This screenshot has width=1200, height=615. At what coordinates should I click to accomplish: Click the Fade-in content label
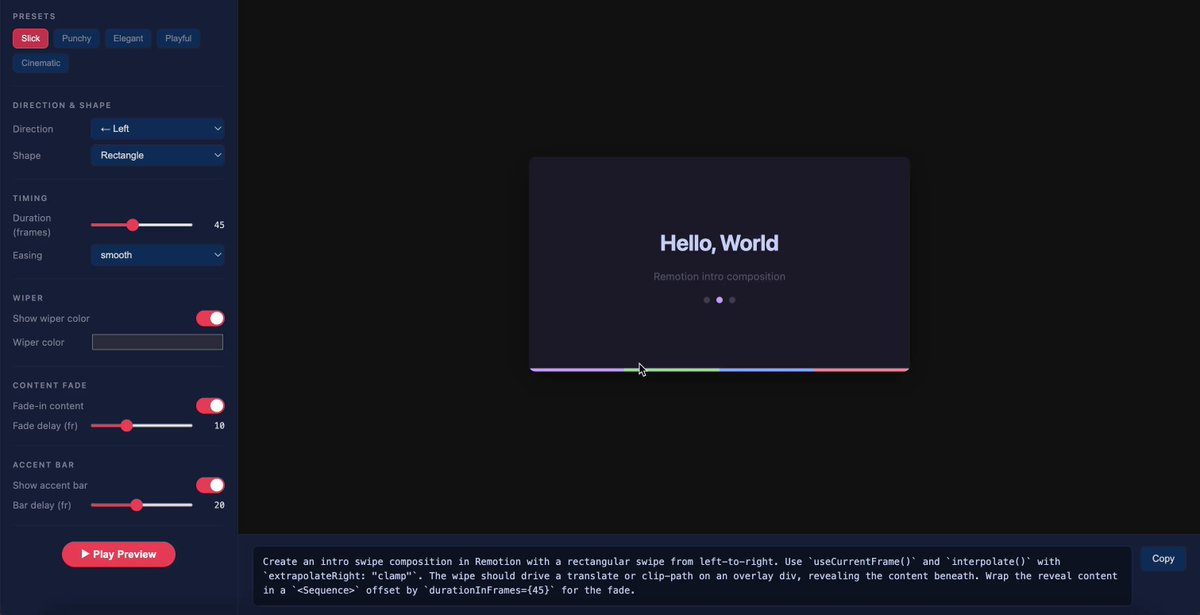coord(48,406)
